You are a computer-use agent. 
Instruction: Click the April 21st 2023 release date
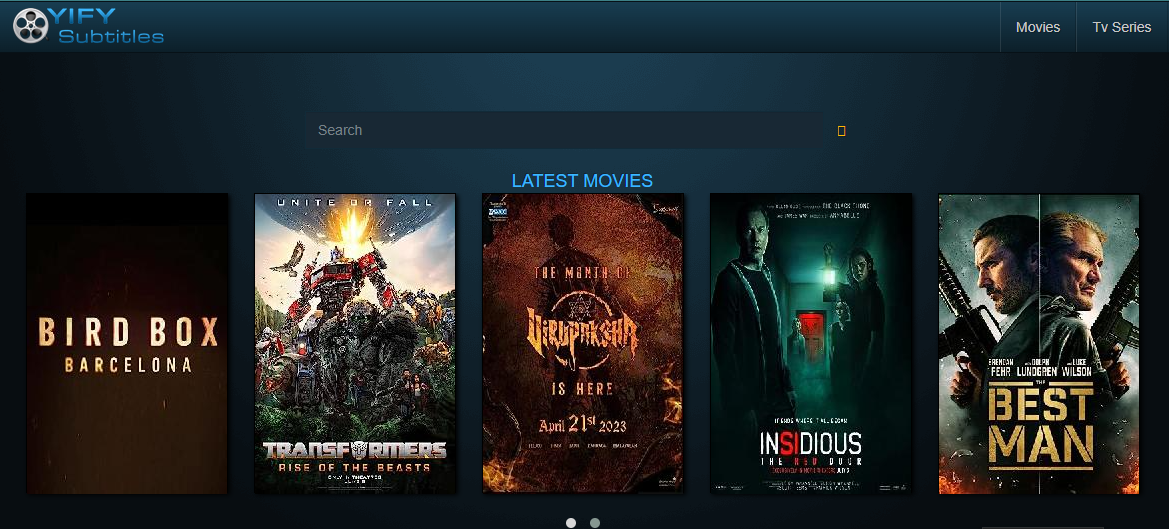(x=583, y=423)
